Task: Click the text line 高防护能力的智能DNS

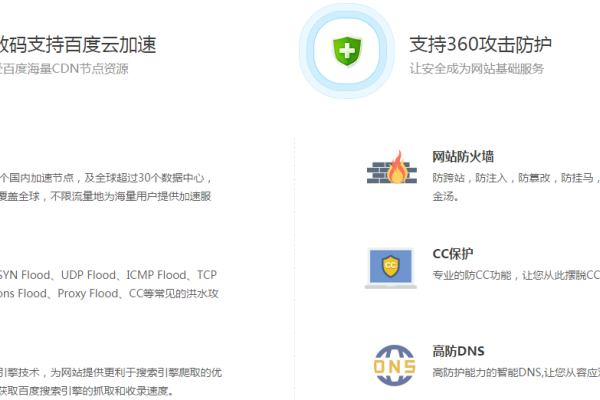Action: (x=516, y=372)
